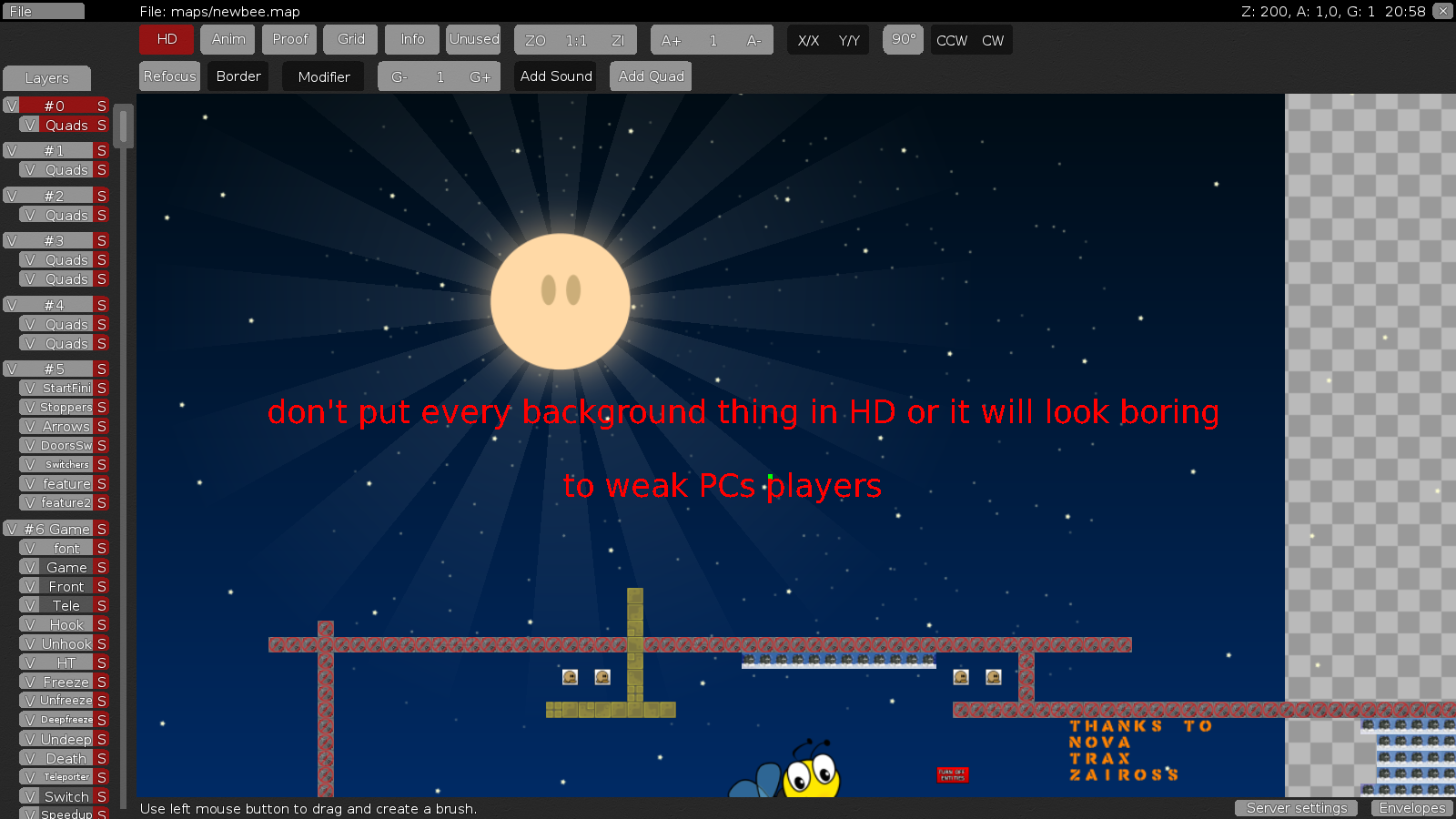The image size is (1456, 819).
Task: Disable the HD layers display
Action: [166, 40]
